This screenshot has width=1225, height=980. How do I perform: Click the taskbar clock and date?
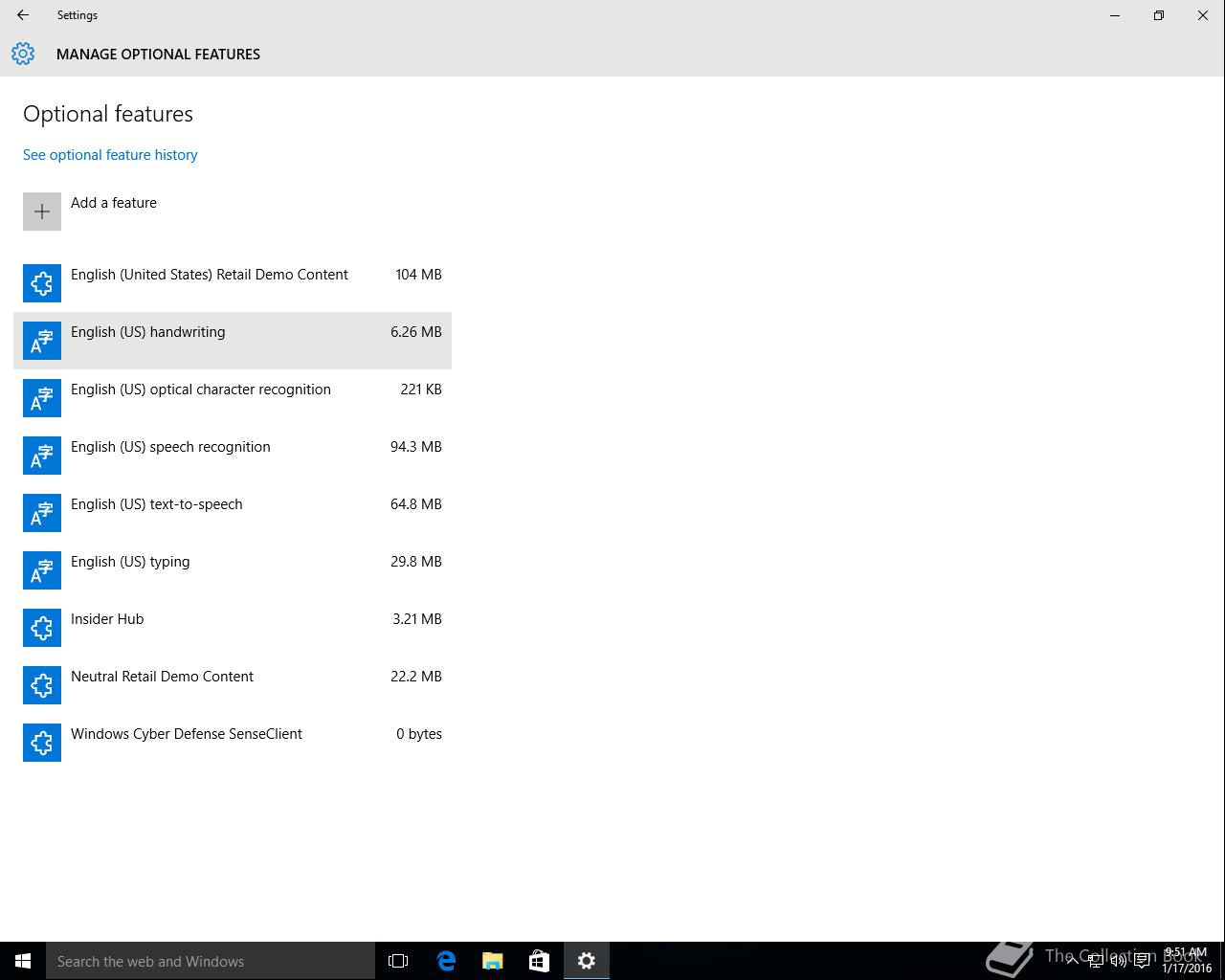point(1187,961)
